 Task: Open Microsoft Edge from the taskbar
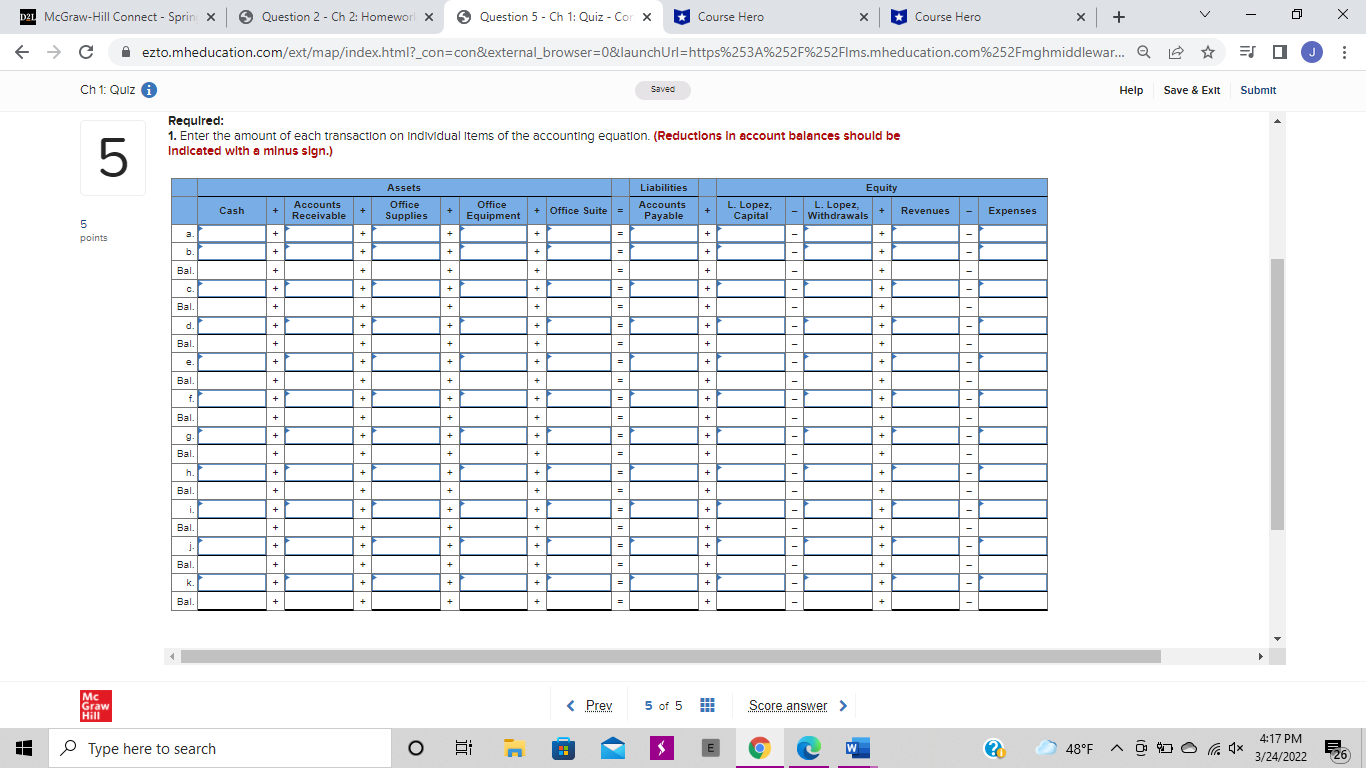[x=808, y=748]
